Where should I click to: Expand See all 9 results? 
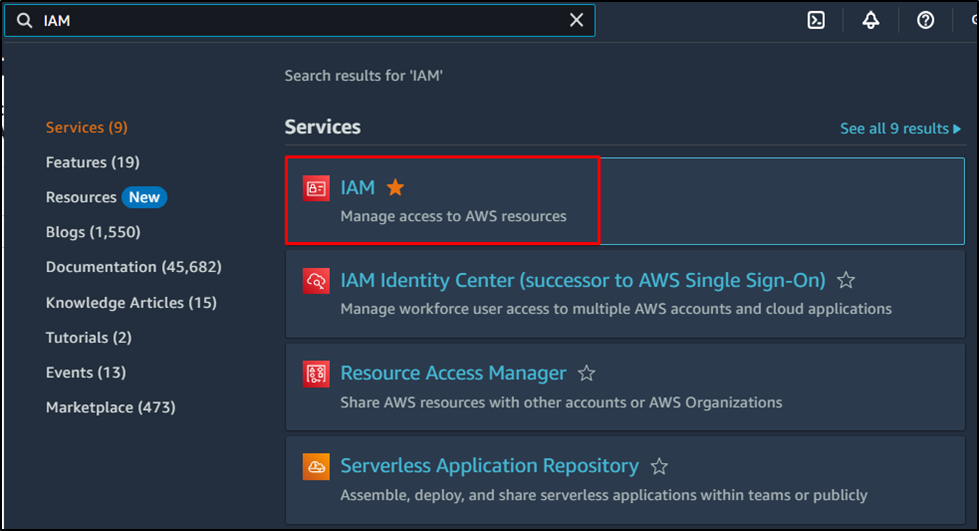[900, 129]
